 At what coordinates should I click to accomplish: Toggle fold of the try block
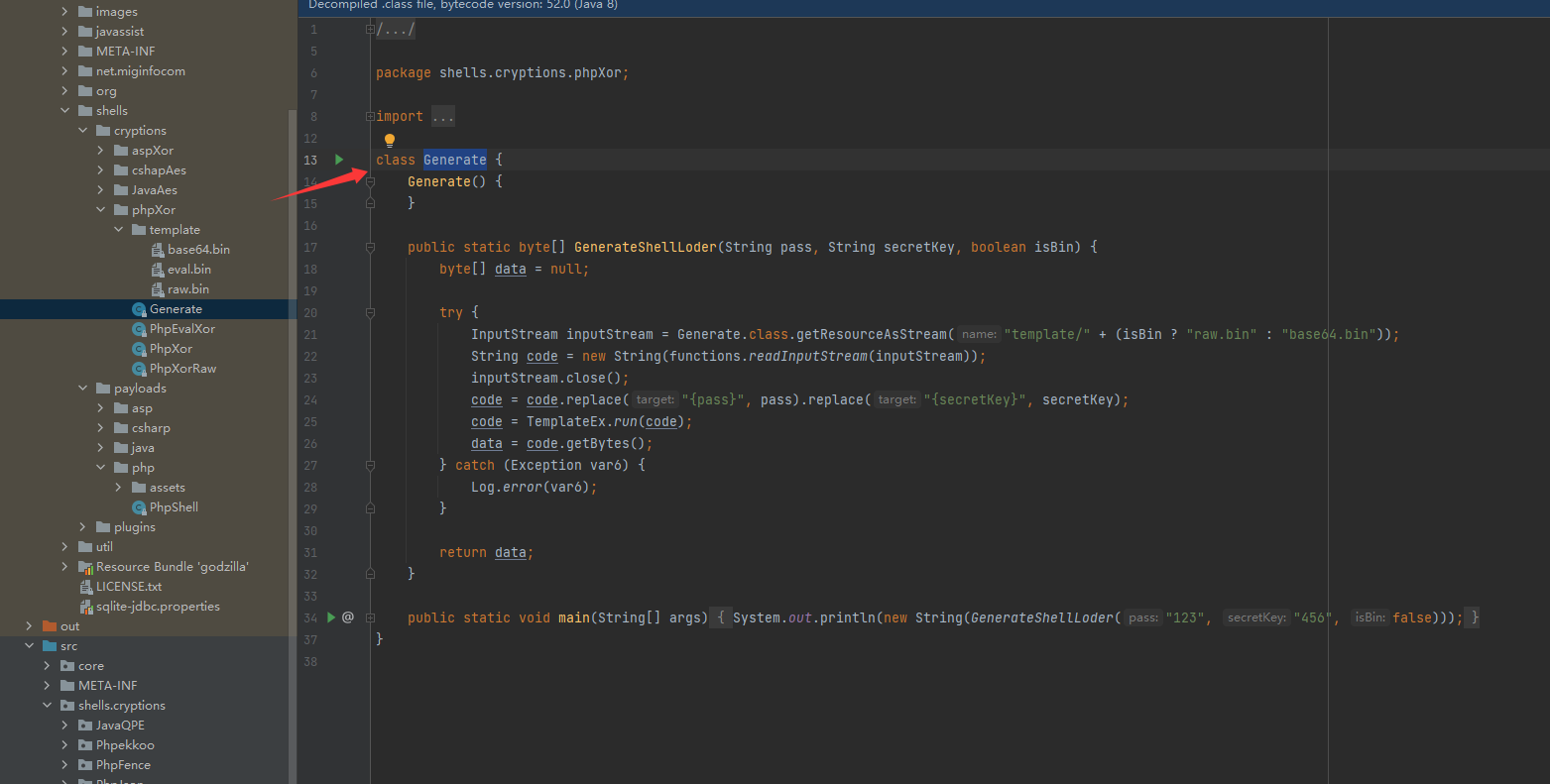pyautogui.click(x=370, y=312)
